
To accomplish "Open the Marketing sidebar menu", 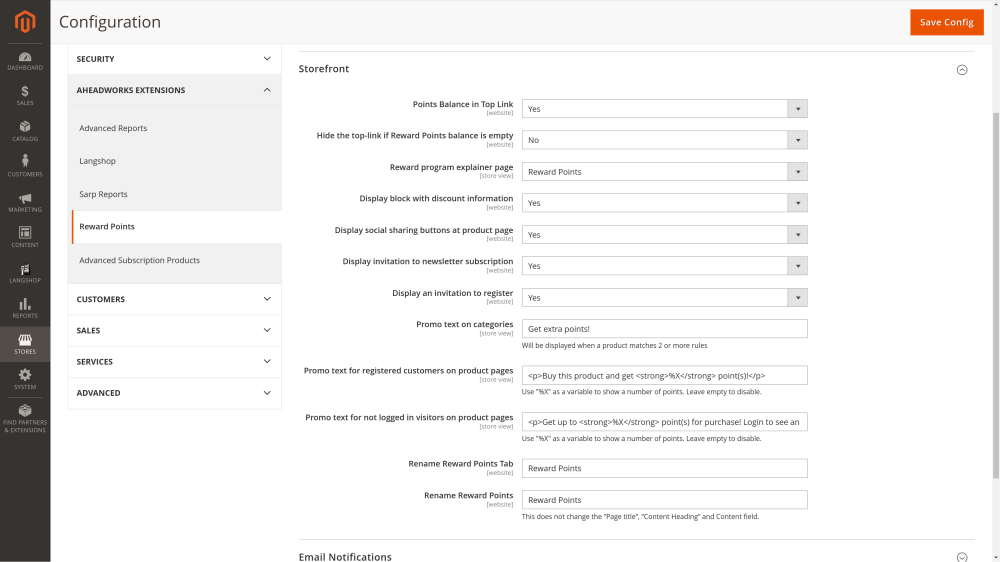I will click(x=25, y=202).
